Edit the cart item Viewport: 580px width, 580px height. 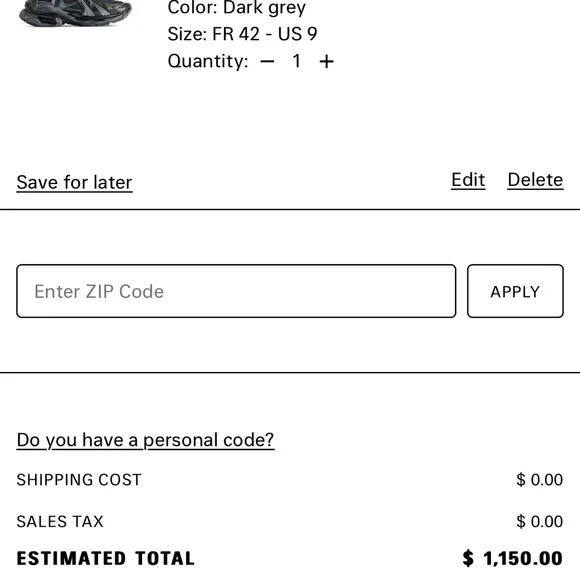click(x=468, y=180)
